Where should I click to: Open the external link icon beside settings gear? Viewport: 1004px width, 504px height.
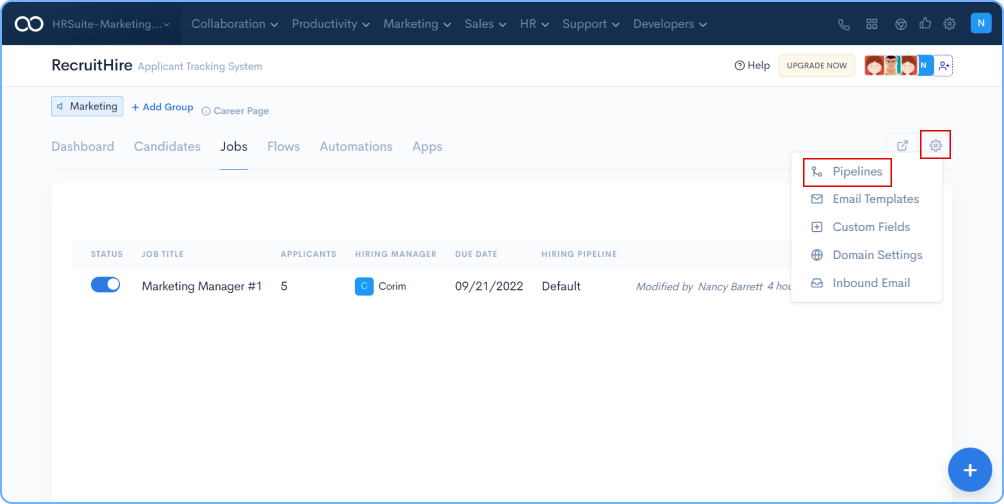point(902,146)
